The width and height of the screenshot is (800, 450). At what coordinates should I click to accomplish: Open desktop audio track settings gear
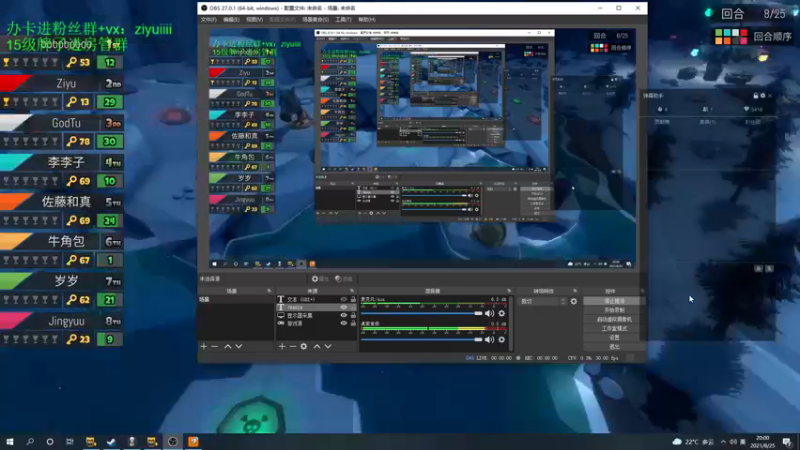(x=502, y=339)
